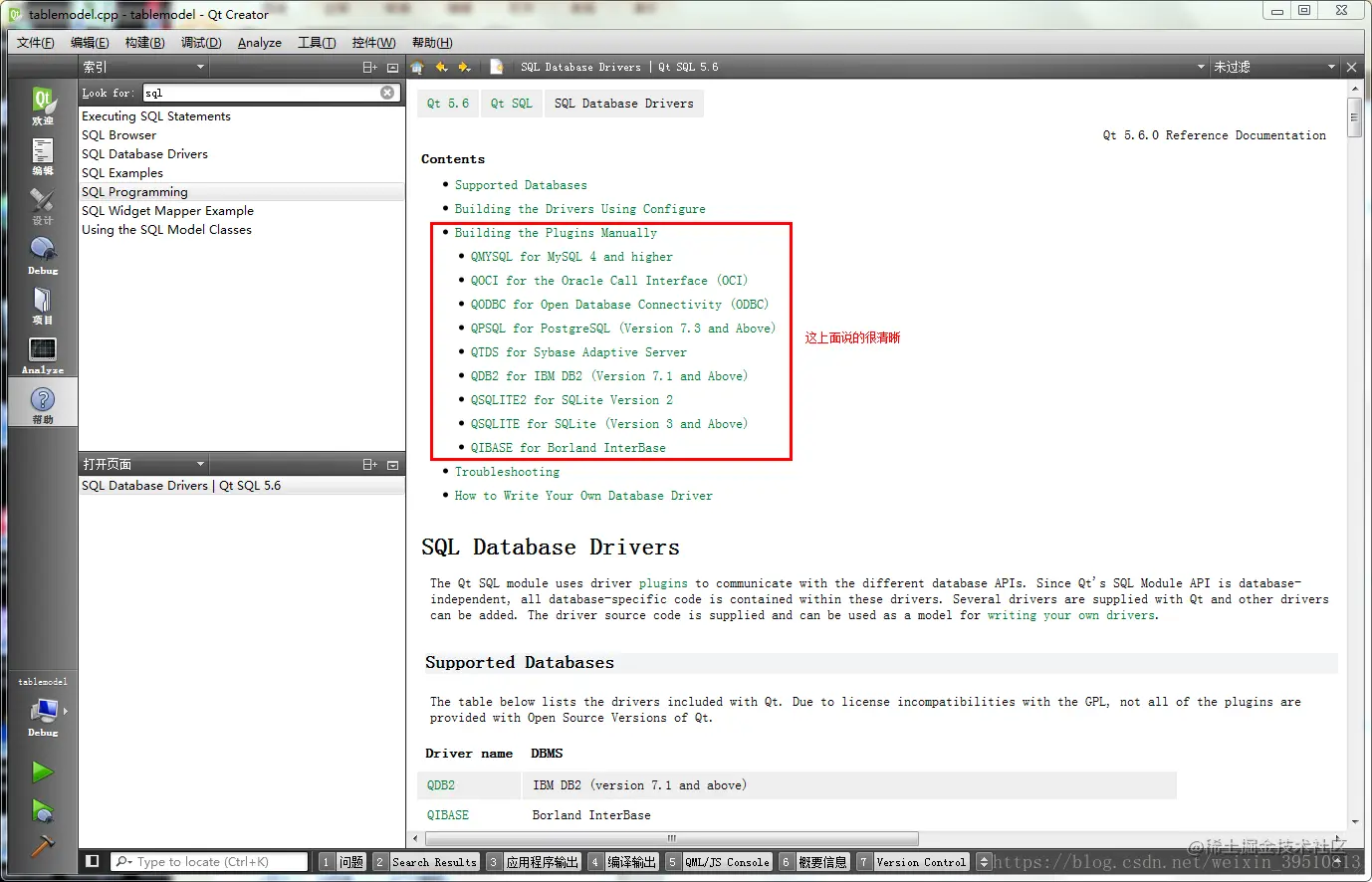Open output panes more-options arrows
Viewport: 1372px width, 882px height.
pyautogui.click(x=984, y=862)
